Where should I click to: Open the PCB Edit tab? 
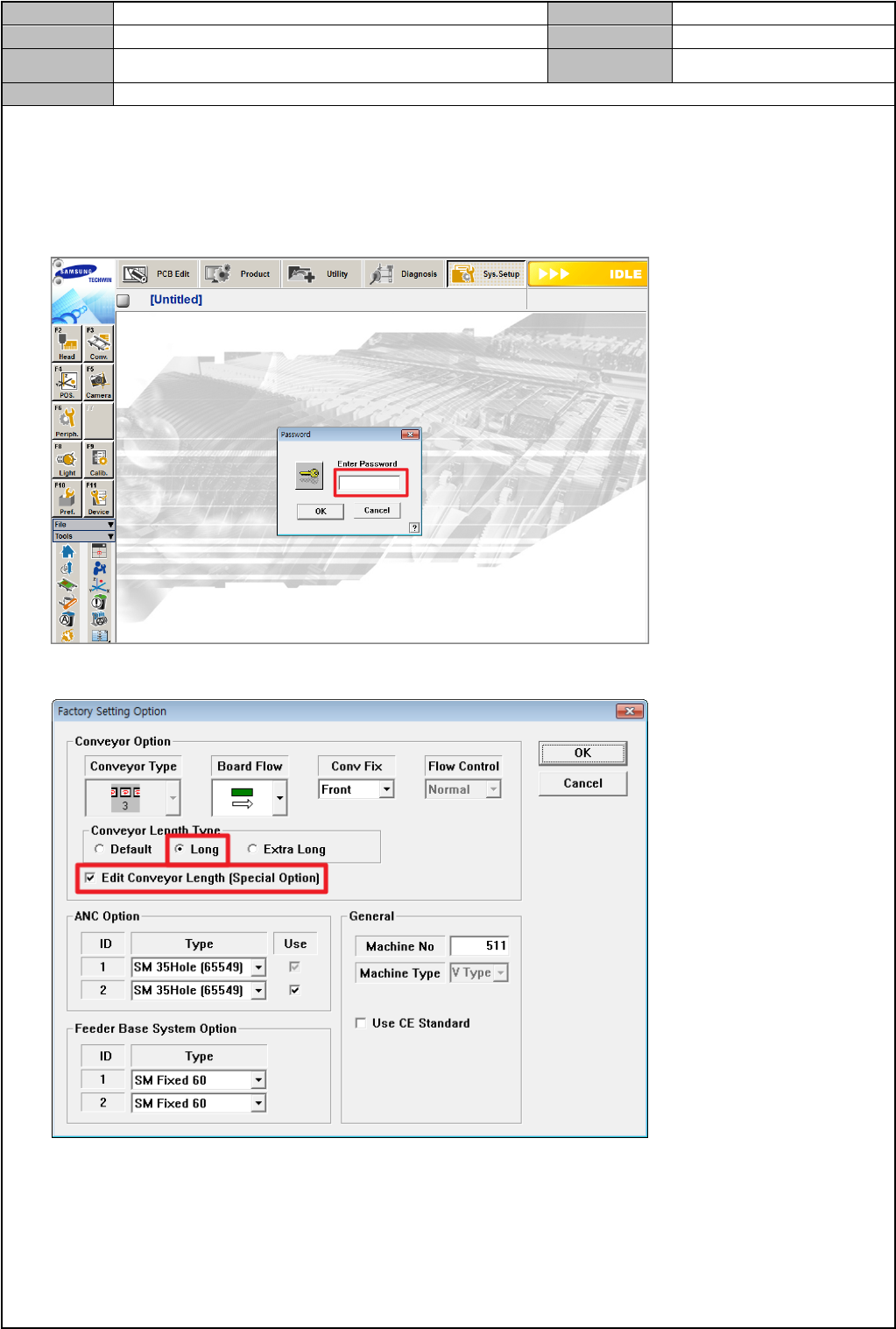pyautogui.click(x=158, y=274)
